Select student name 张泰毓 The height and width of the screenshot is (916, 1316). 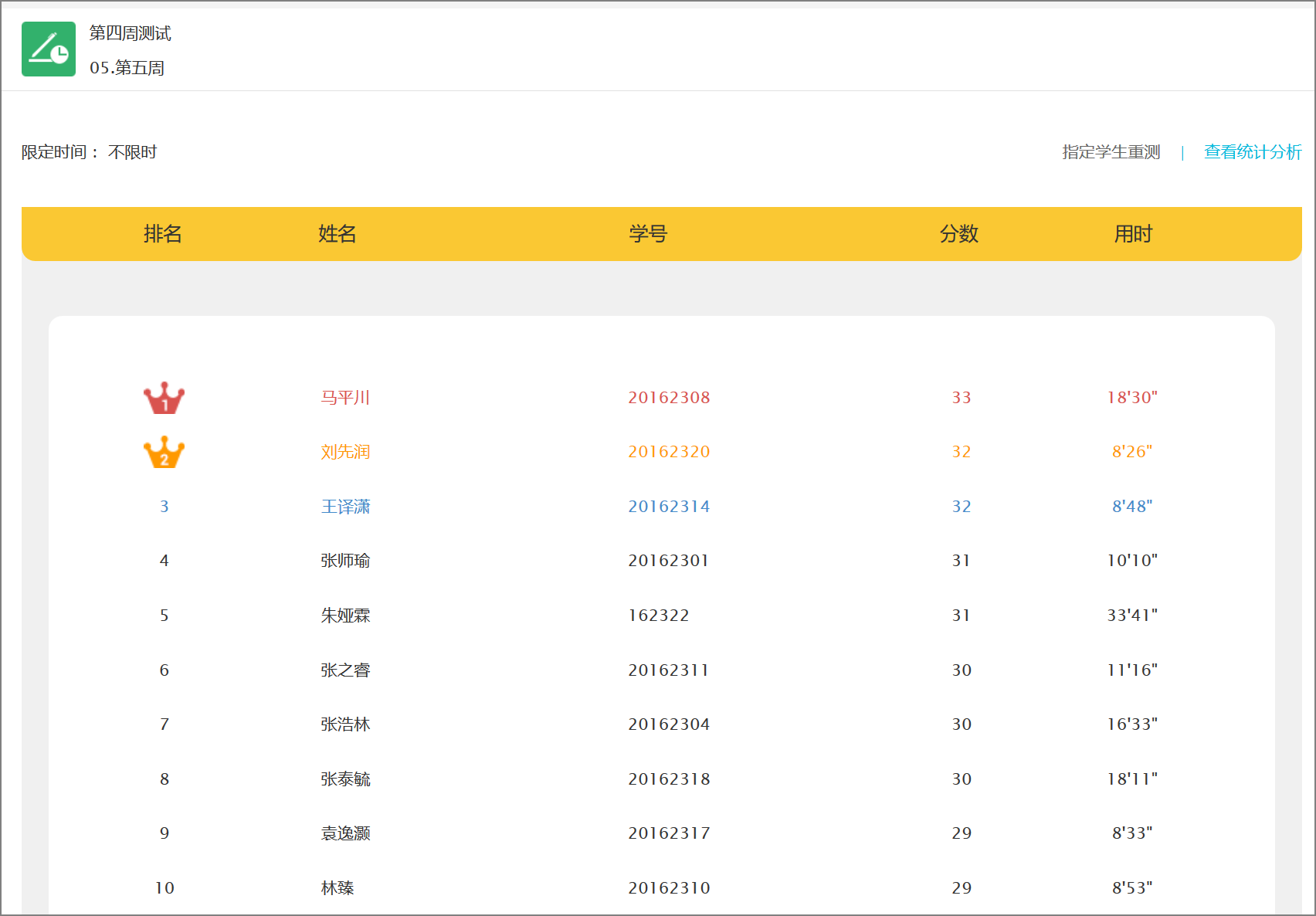(x=345, y=779)
